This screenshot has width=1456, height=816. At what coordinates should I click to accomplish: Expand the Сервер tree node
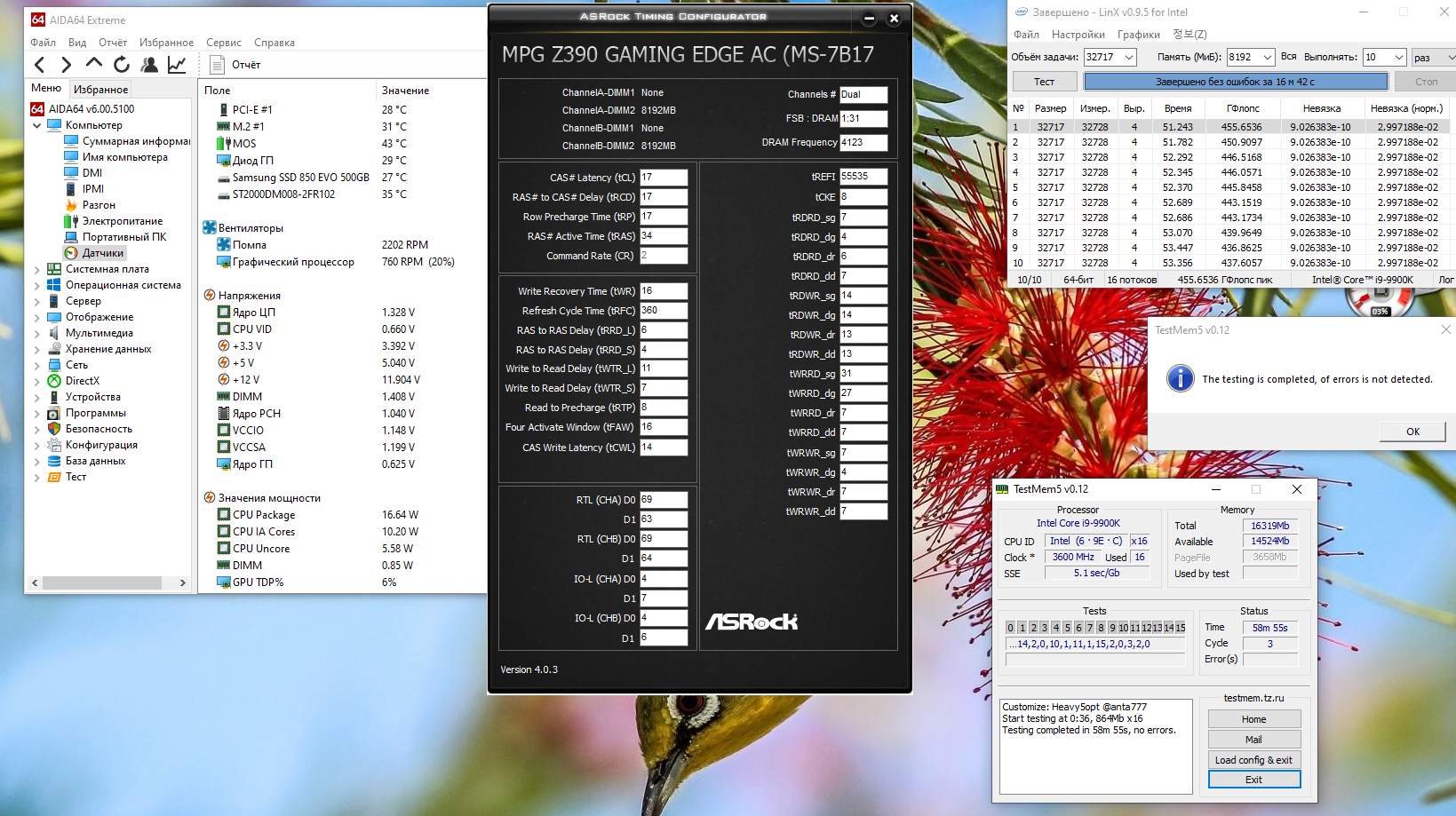(37, 301)
